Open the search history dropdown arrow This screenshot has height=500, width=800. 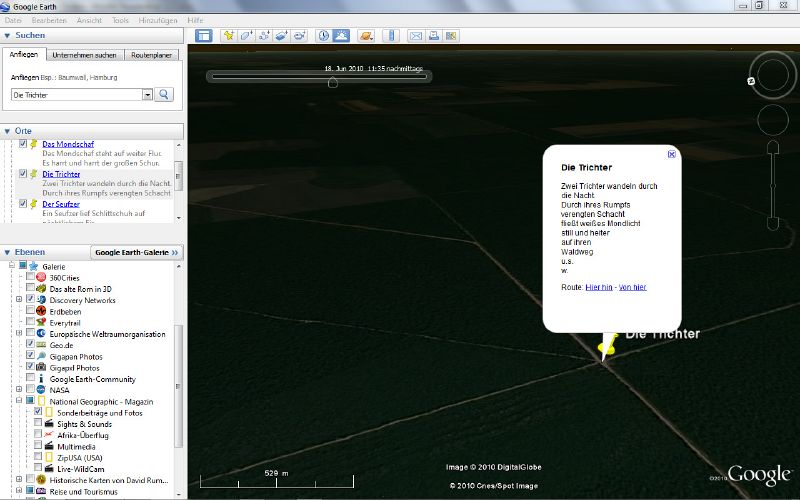(x=147, y=94)
